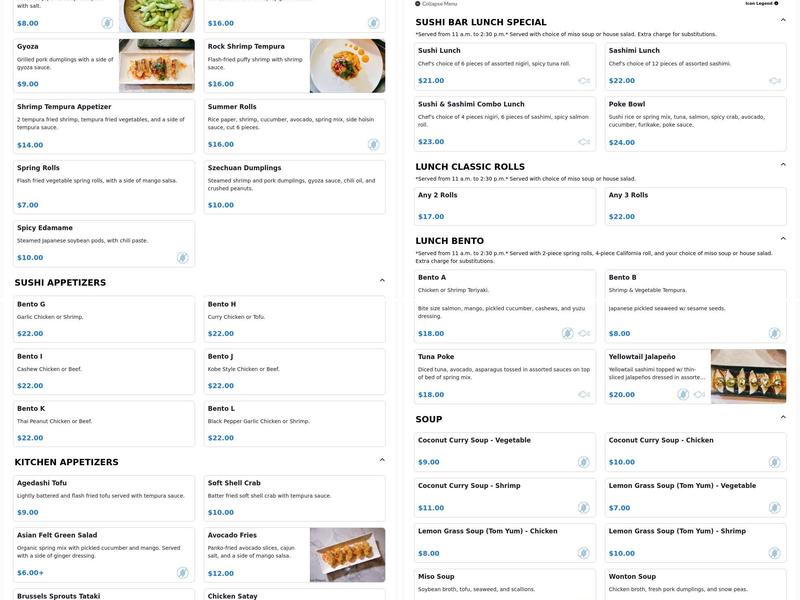800x600 pixels.
Task: Click the icon next to Lemon Grass Soup - Shrimp price
Action: pos(772,551)
